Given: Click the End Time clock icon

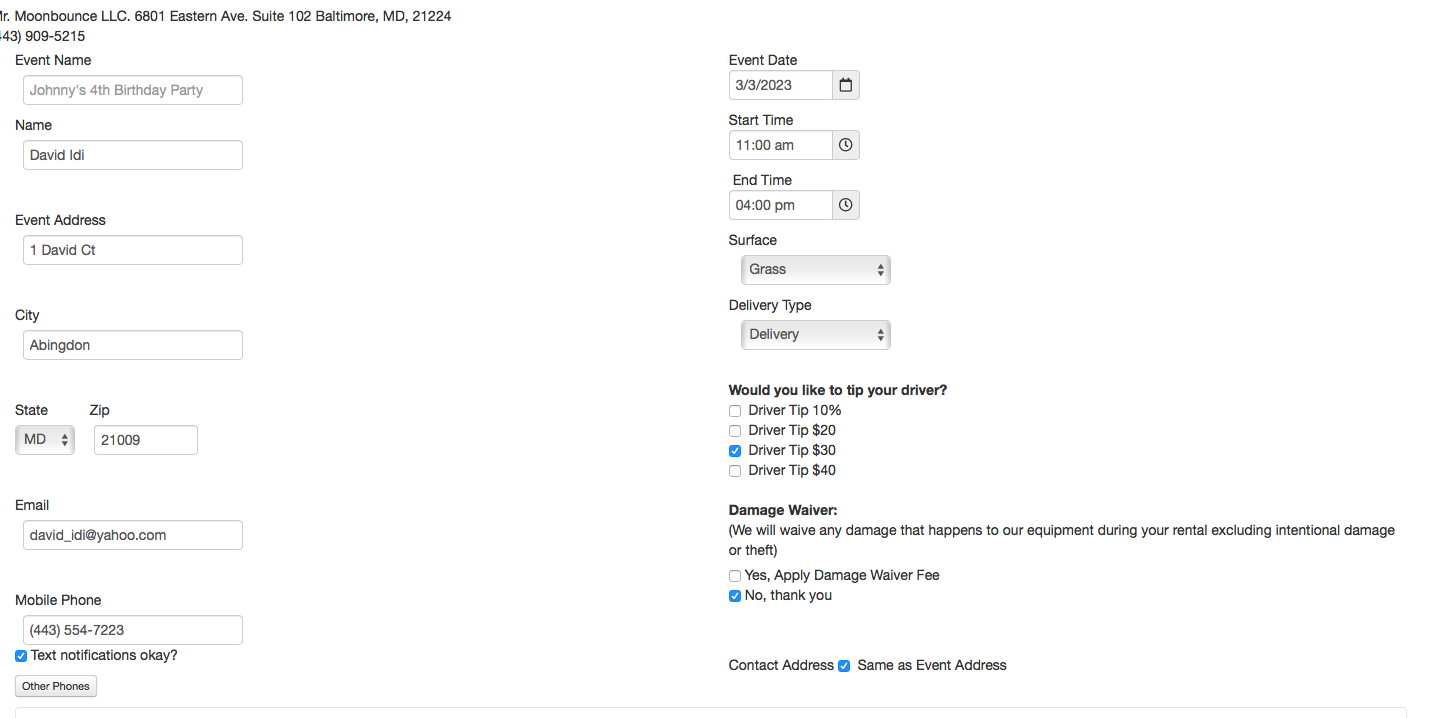Looking at the screenshot, I should (845, 205).
